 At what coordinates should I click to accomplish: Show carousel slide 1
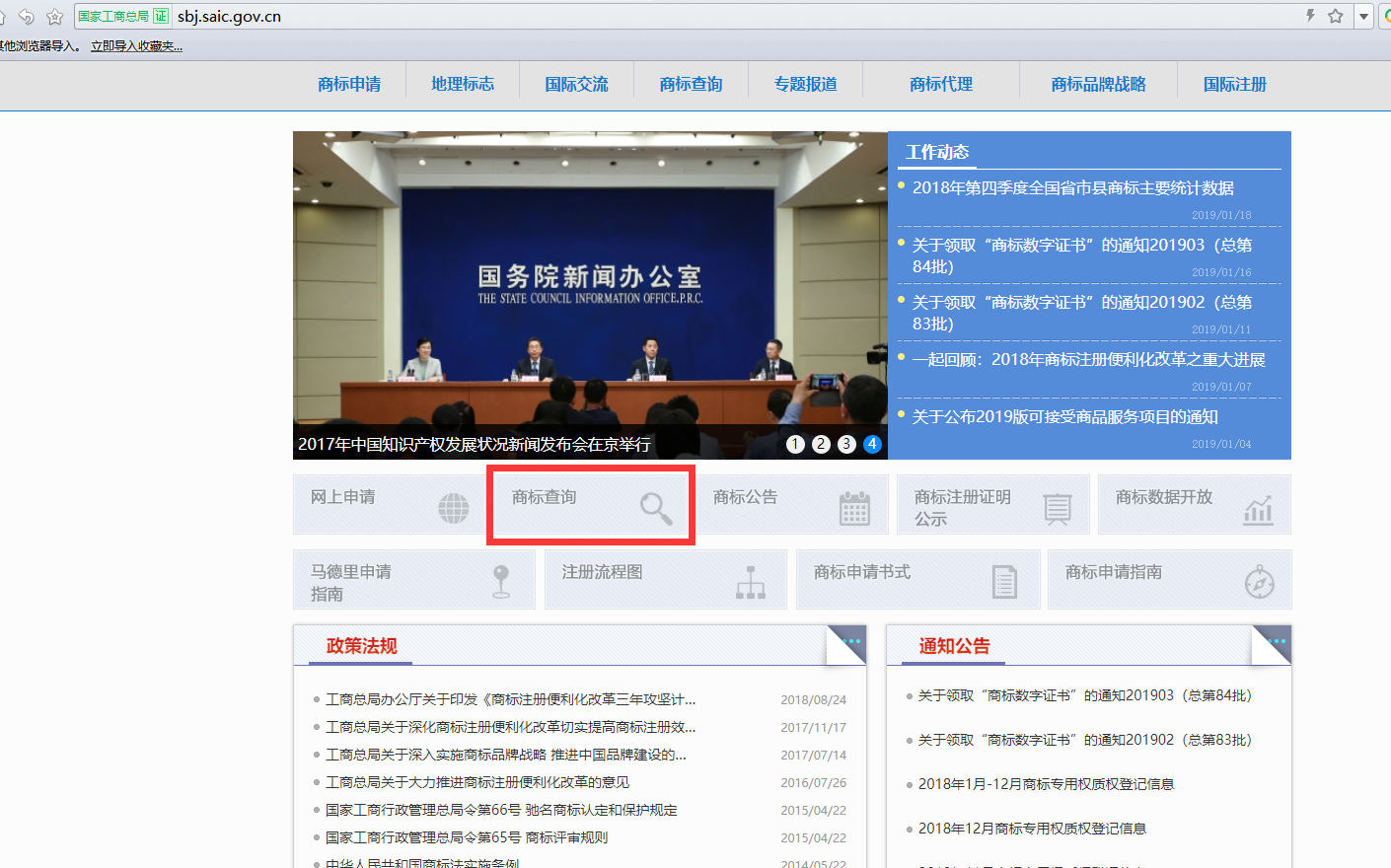pos(795,444)
